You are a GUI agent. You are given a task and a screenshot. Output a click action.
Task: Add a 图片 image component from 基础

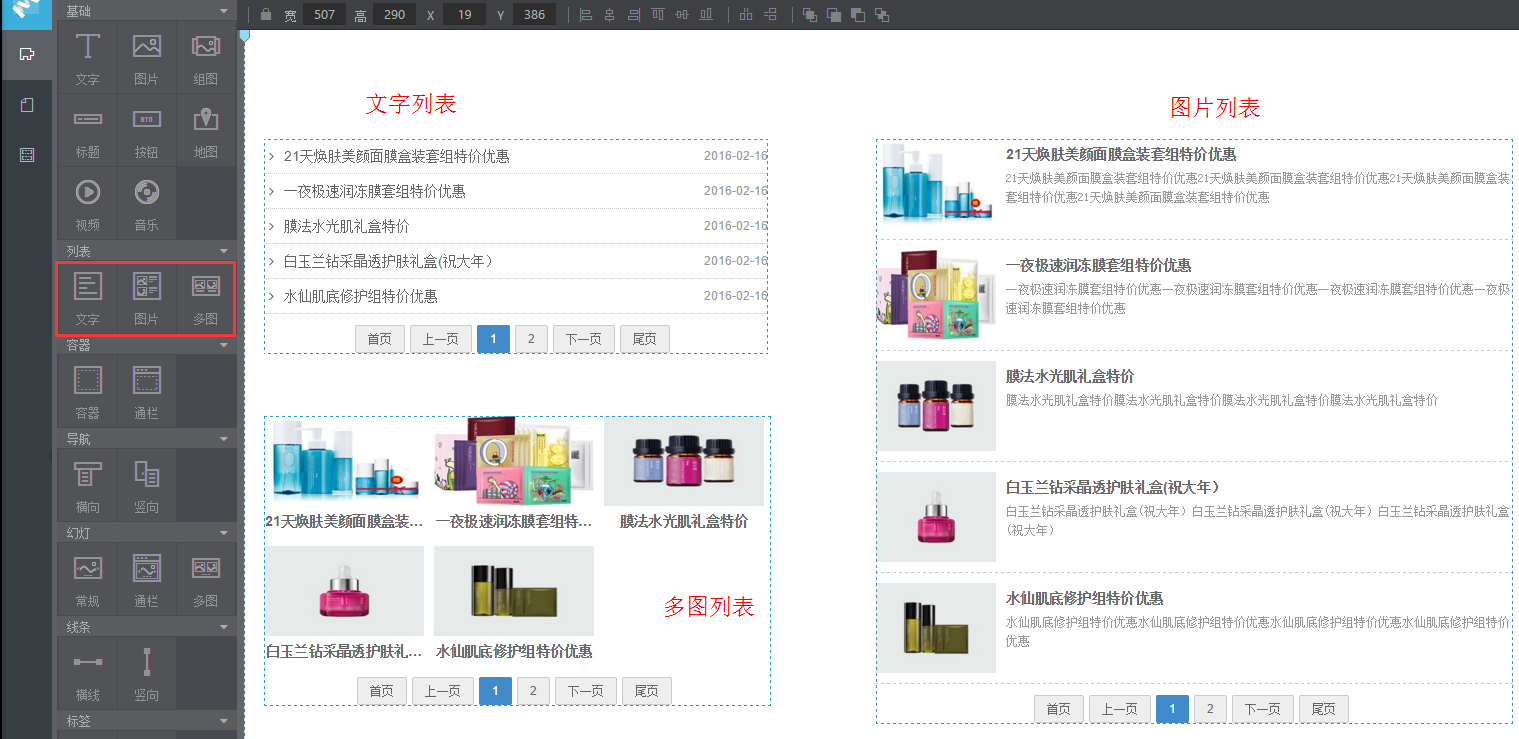pos(147,57)
